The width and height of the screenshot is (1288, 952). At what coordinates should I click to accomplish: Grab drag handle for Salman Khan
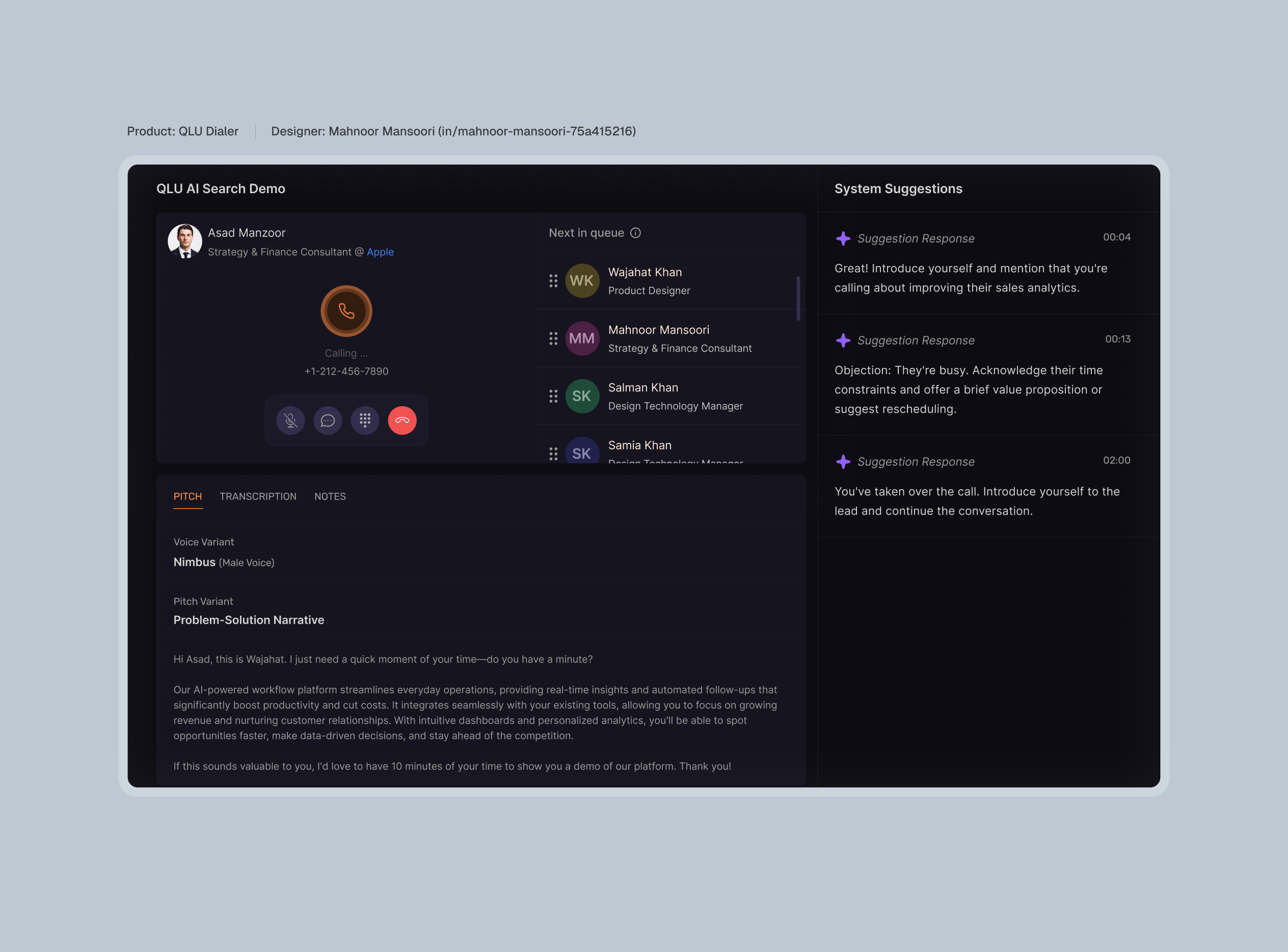pos(553,396)
